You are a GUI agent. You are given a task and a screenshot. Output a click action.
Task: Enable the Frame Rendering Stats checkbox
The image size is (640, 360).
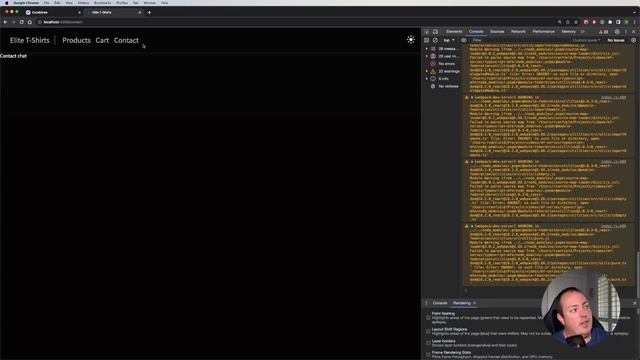pyautogui.click(x=428, y=354)
